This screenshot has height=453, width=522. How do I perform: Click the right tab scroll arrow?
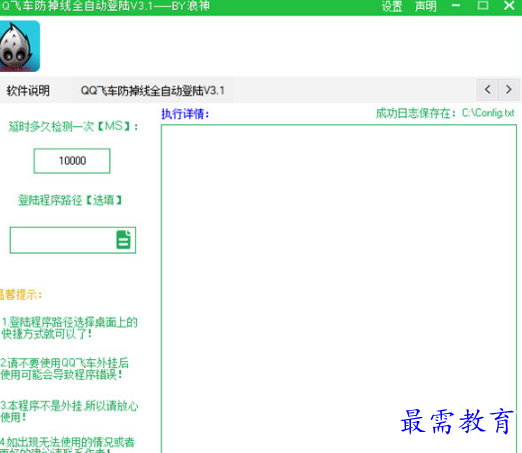pyautogui.click(x=509, y=90)
